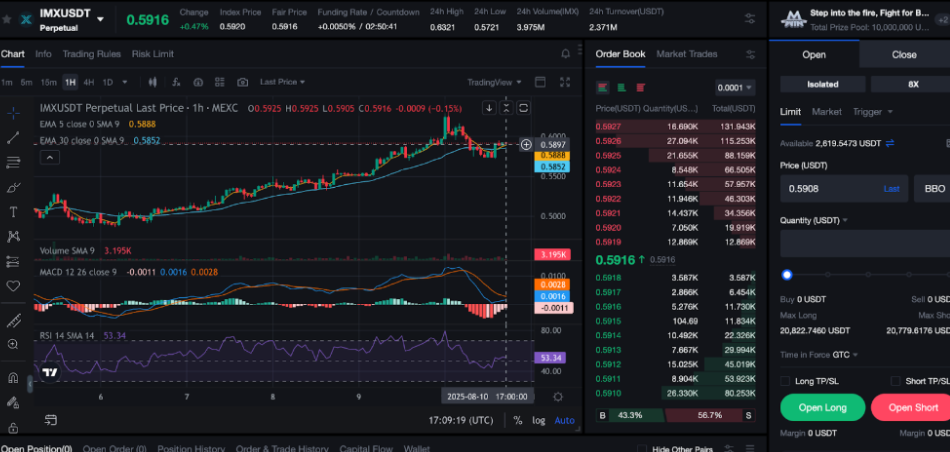Click the price alert bell icon

click(x=565, y=54)
